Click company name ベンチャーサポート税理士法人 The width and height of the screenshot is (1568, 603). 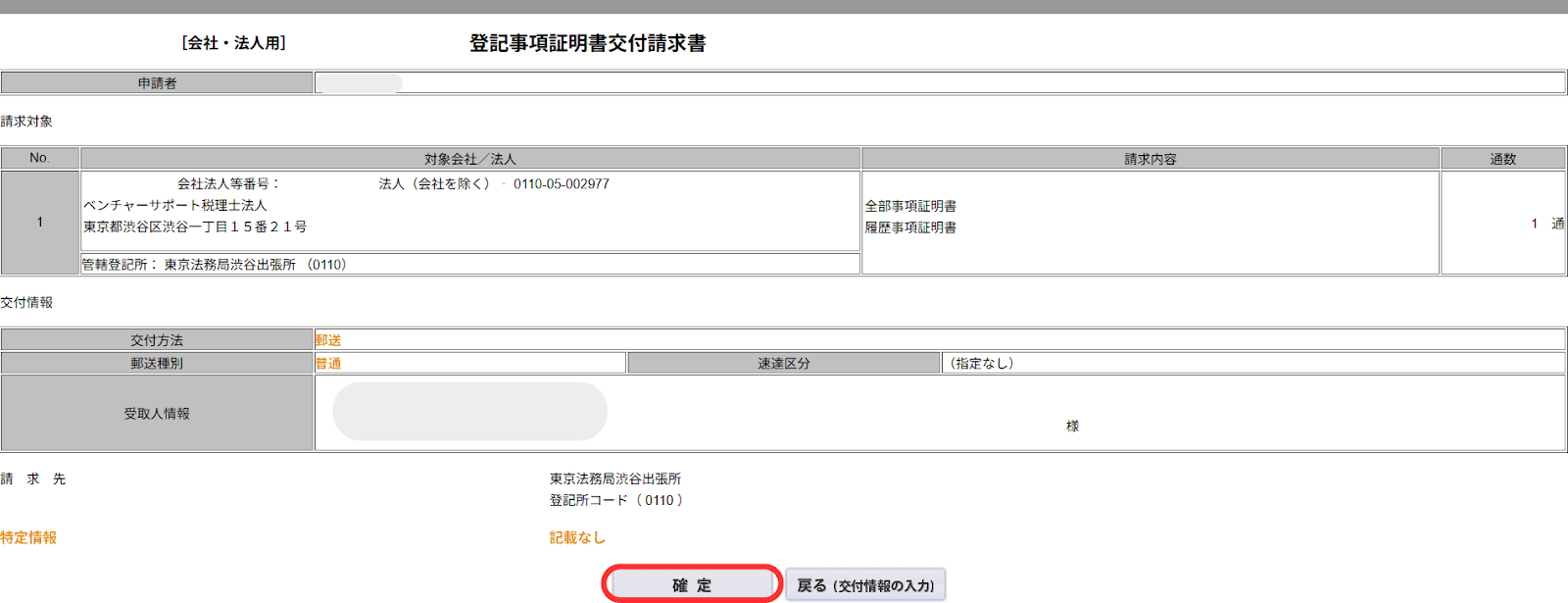coord(175,205)
